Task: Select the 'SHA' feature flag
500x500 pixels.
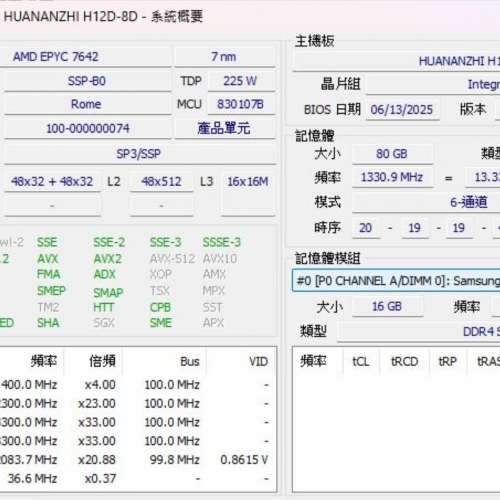Action: click(x=48, y=322)
